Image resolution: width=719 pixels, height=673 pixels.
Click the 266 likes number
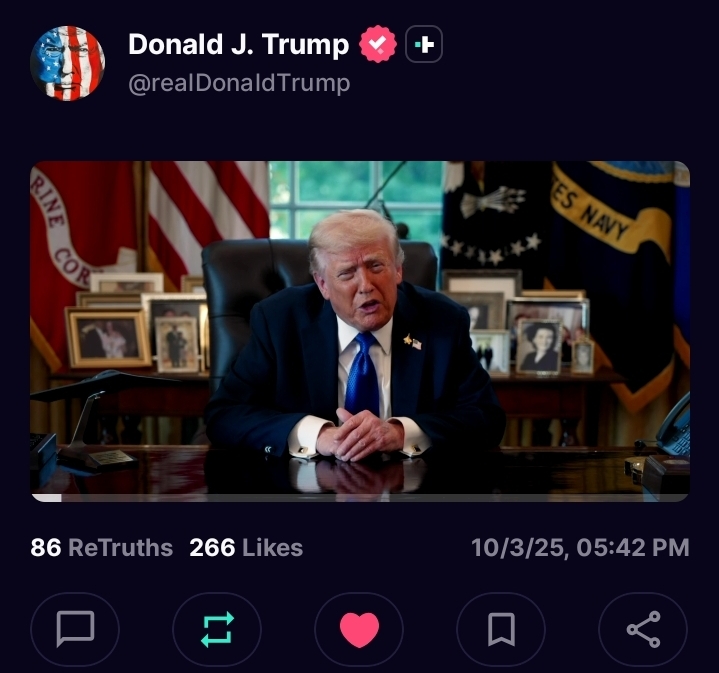coord(212,547)
